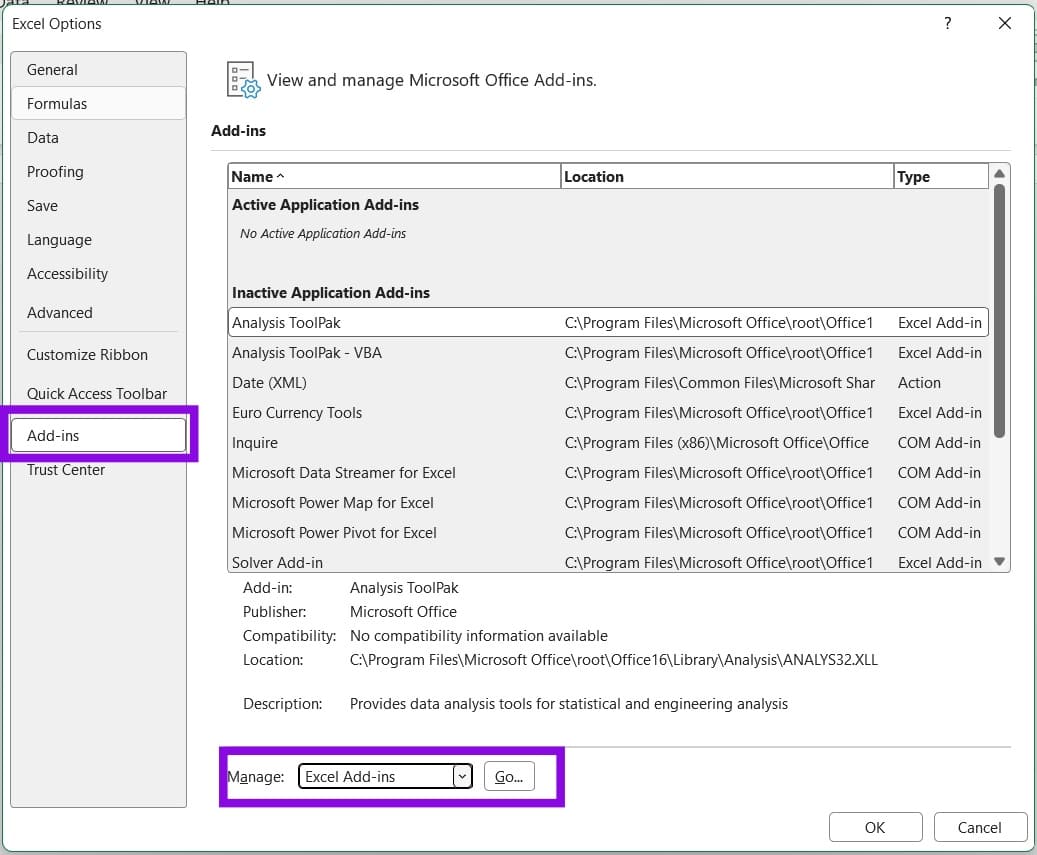Select the Formulas category
Image resolution: width=1037 pixels, height=855 pixels.
[x=99, y=103]
